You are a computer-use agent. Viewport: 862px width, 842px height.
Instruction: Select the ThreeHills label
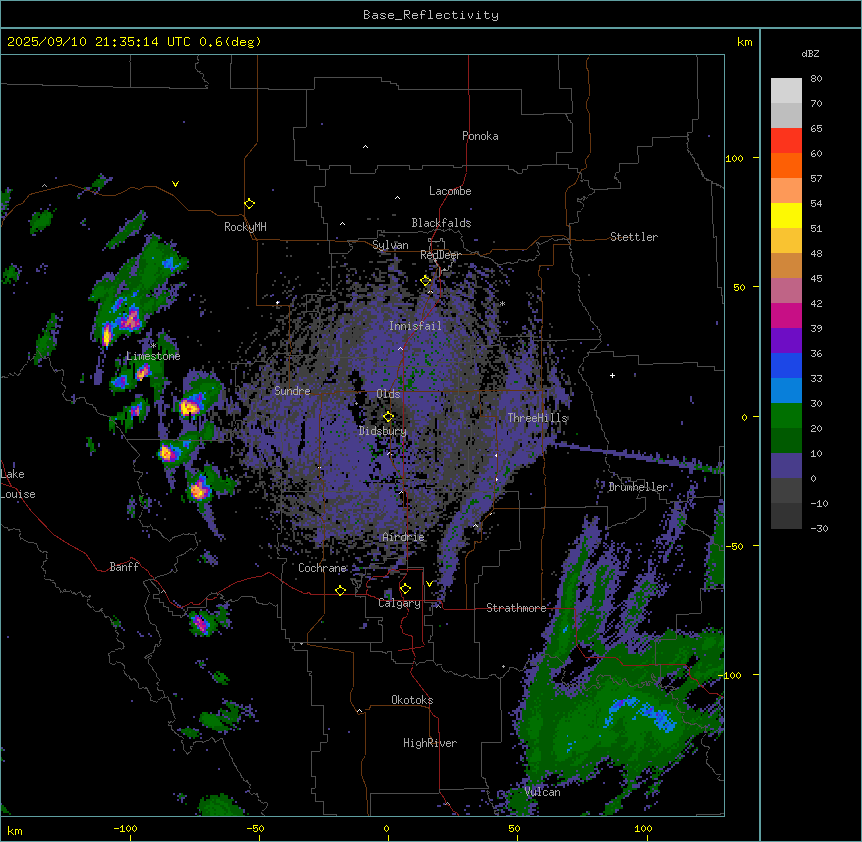(538, 418)
